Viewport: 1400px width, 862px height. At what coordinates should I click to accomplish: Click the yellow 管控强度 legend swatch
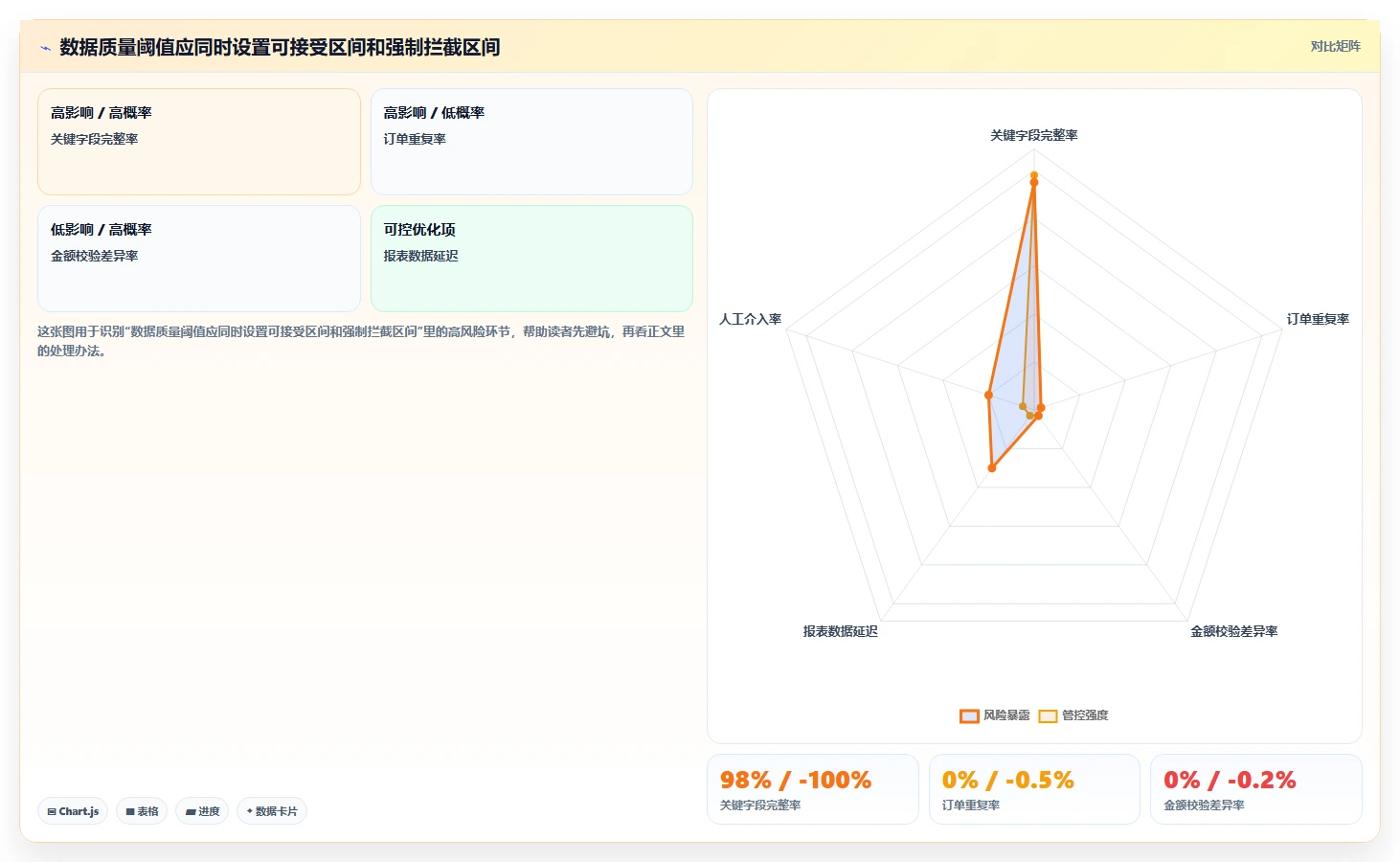click(1049, 715)
